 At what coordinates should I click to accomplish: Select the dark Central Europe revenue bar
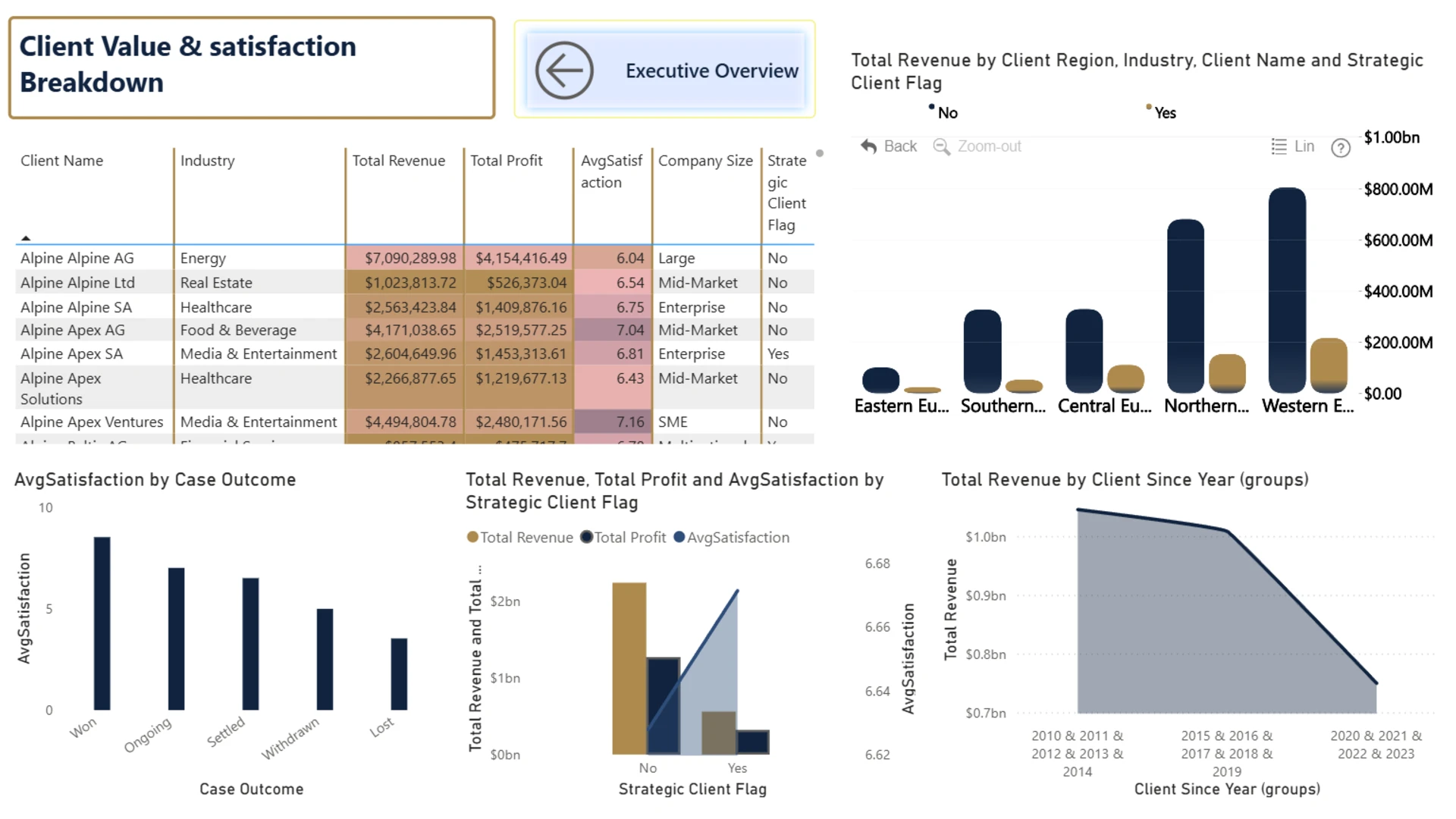click(1084, 350)
